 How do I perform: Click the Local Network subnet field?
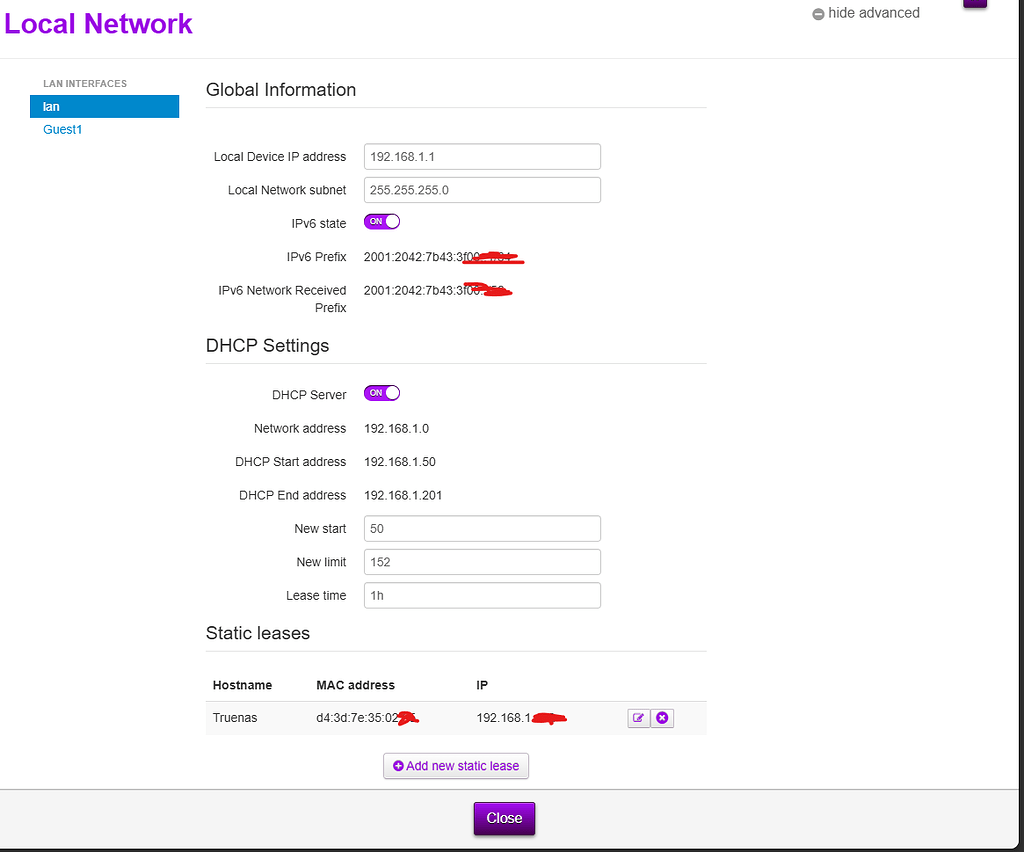pyautogui.click(x=482, y=189)
